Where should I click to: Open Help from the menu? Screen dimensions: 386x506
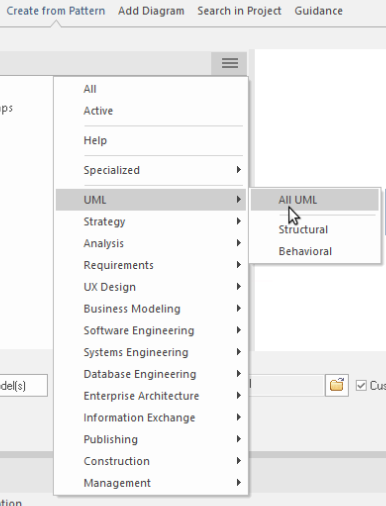pos(151,140)
